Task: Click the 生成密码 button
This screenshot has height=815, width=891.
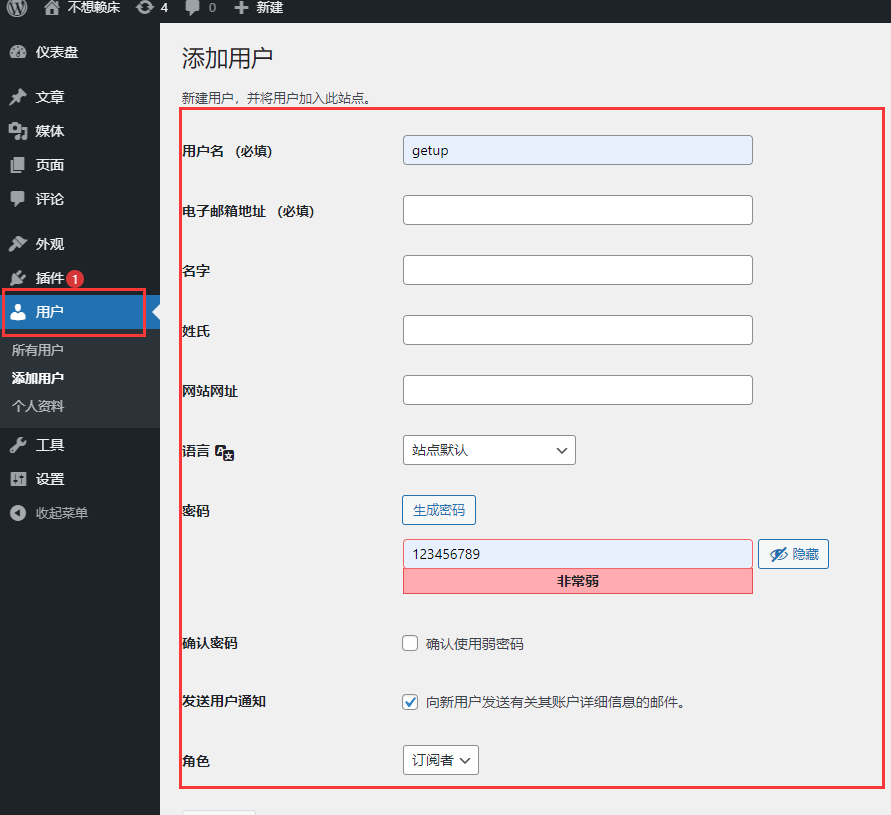Action: tap(438, 509)
